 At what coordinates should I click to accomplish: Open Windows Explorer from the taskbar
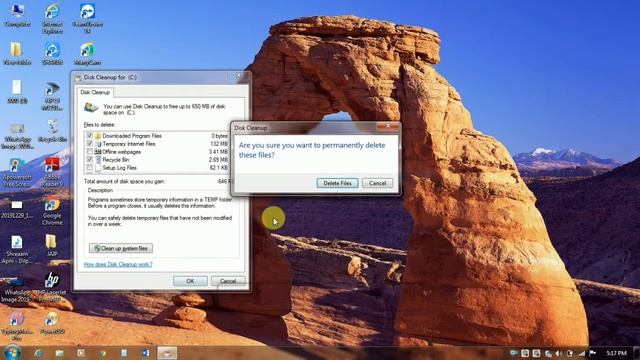click(60, 353)
